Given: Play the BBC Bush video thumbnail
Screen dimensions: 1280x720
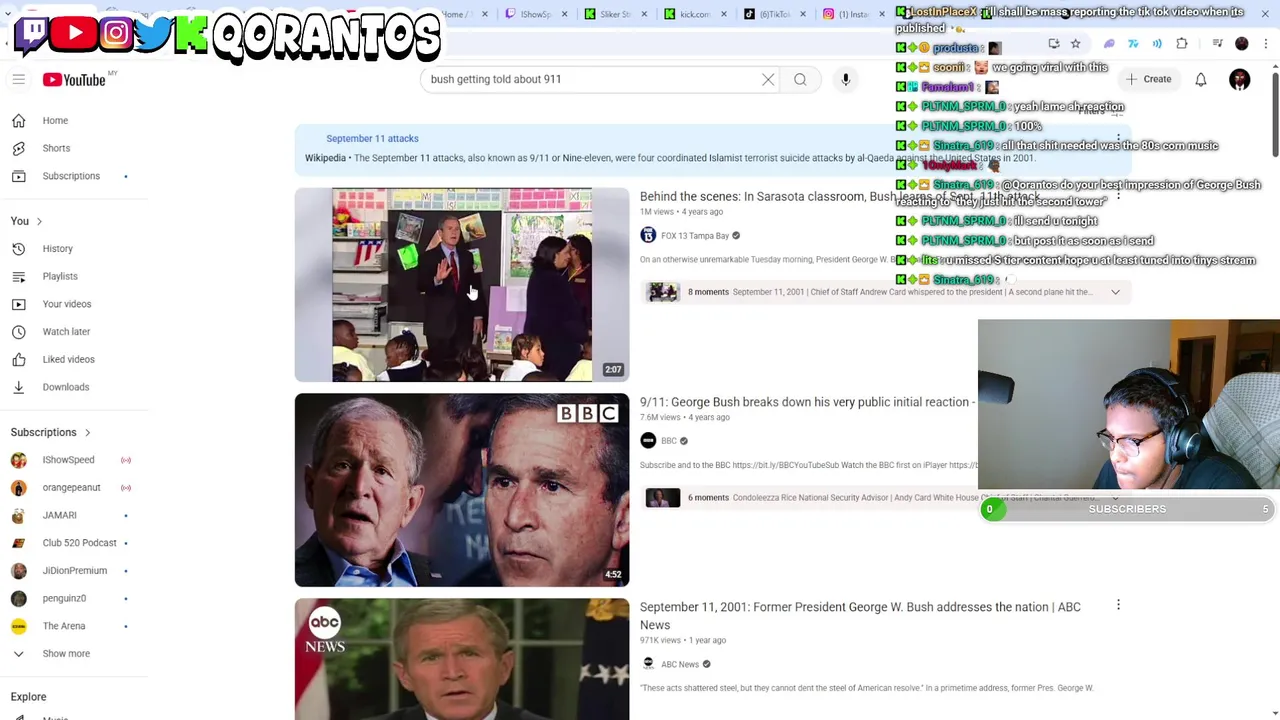Looking at the screenshot, I should click(462, 490).
